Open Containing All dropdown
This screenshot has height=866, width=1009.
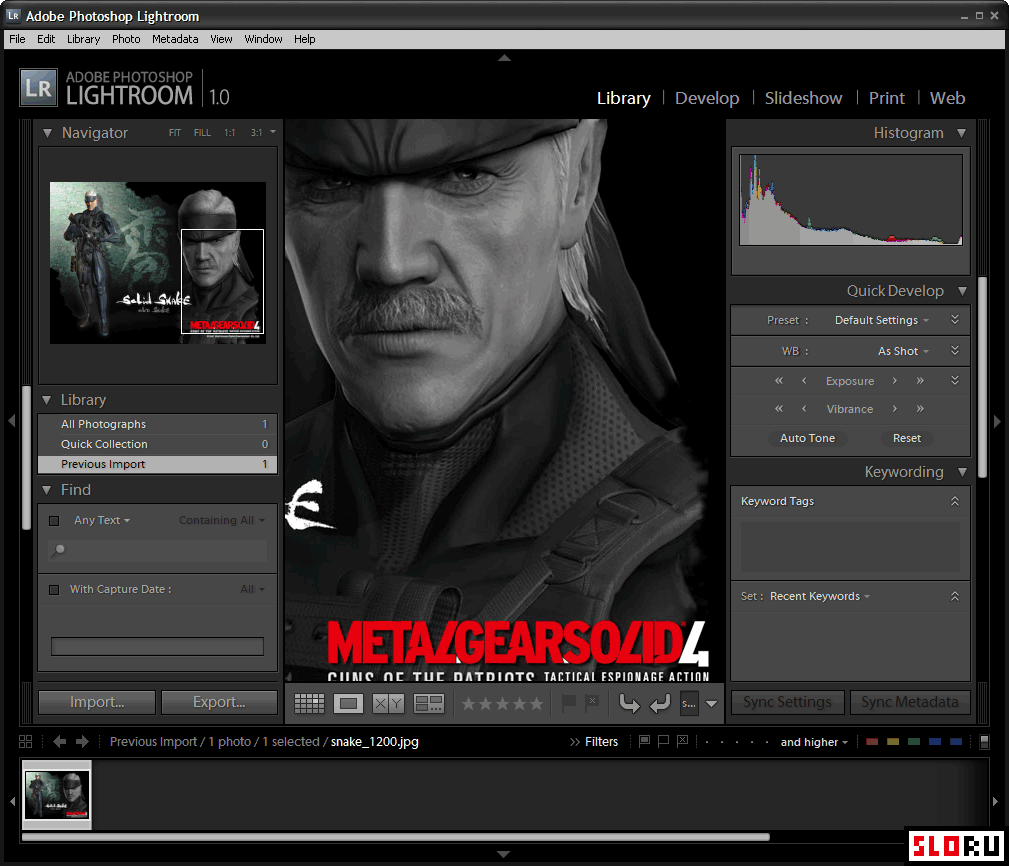221,520
